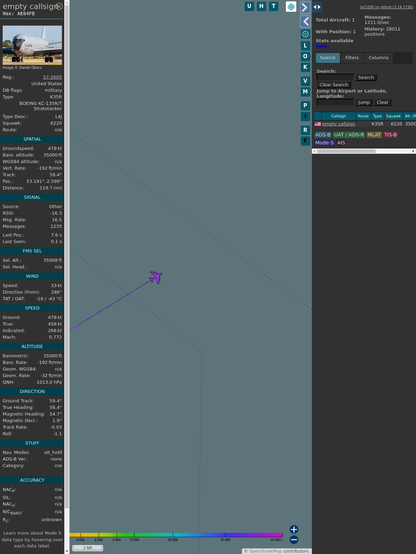The height and width of the screenshot is (554, 416).
Task: Toggle the R map option button
Action: [305, 130]
